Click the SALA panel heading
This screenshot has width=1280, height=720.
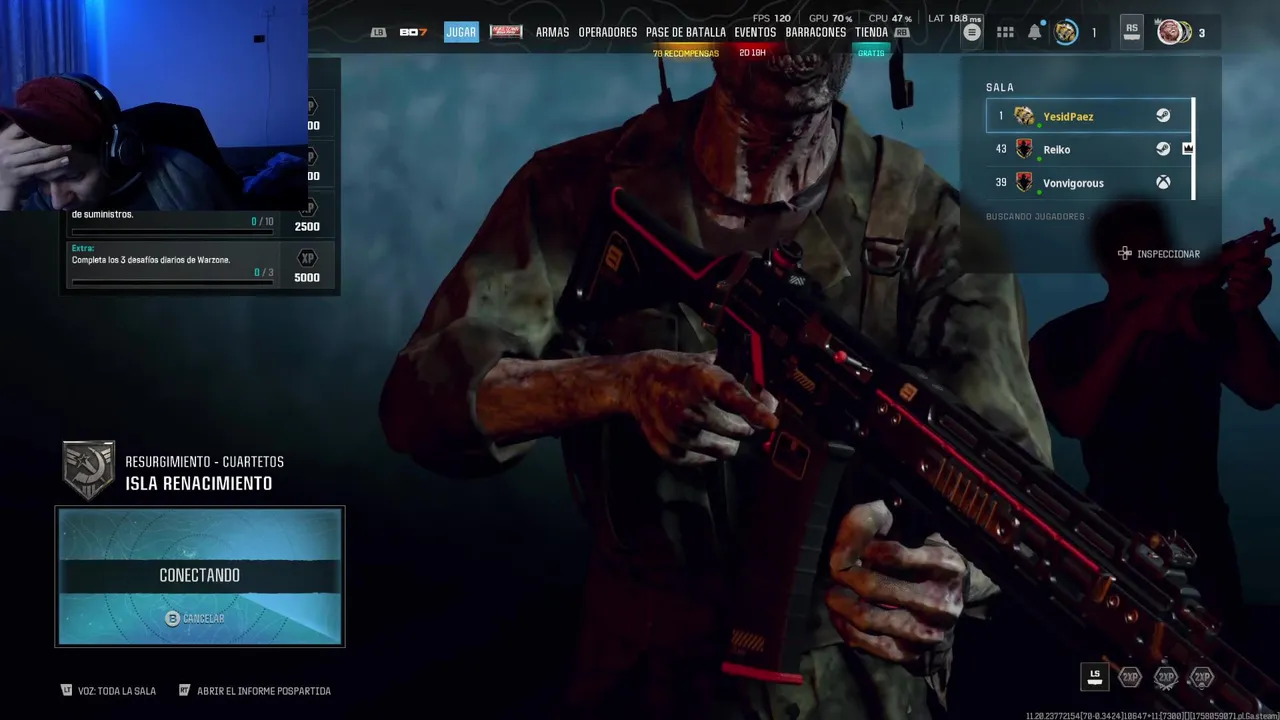(1000, 88)
